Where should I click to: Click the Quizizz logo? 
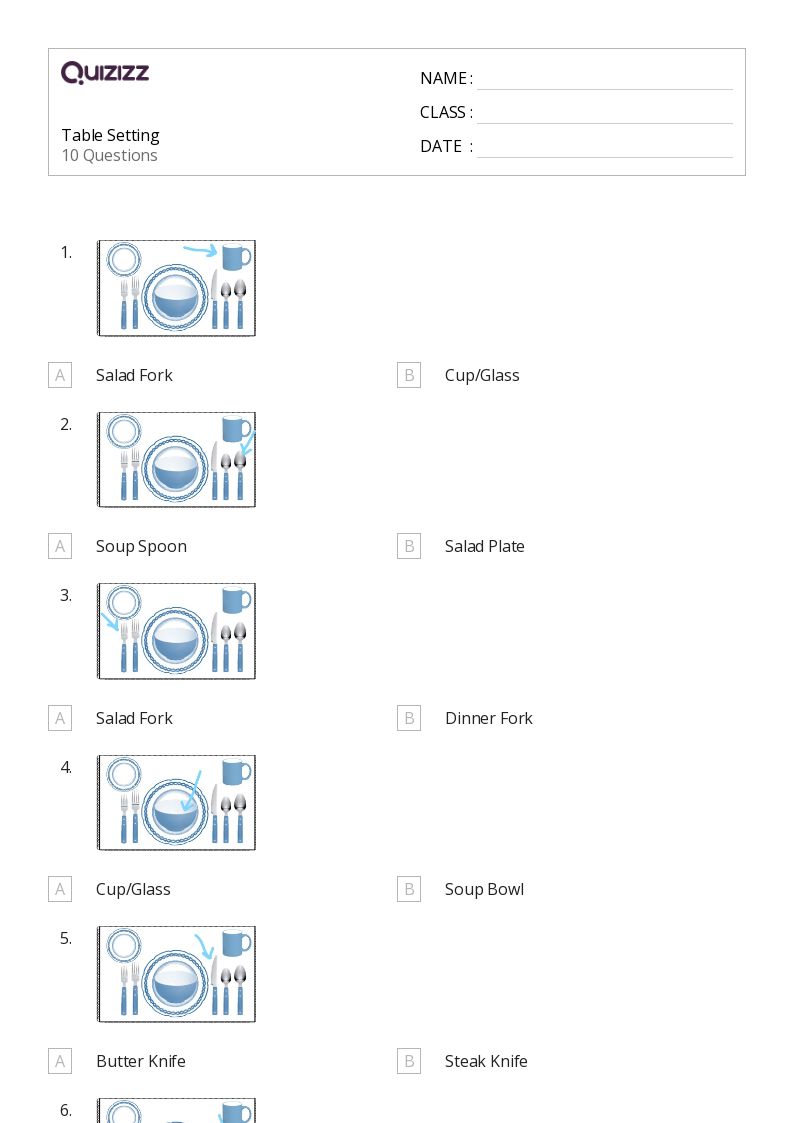click(105, 72)
